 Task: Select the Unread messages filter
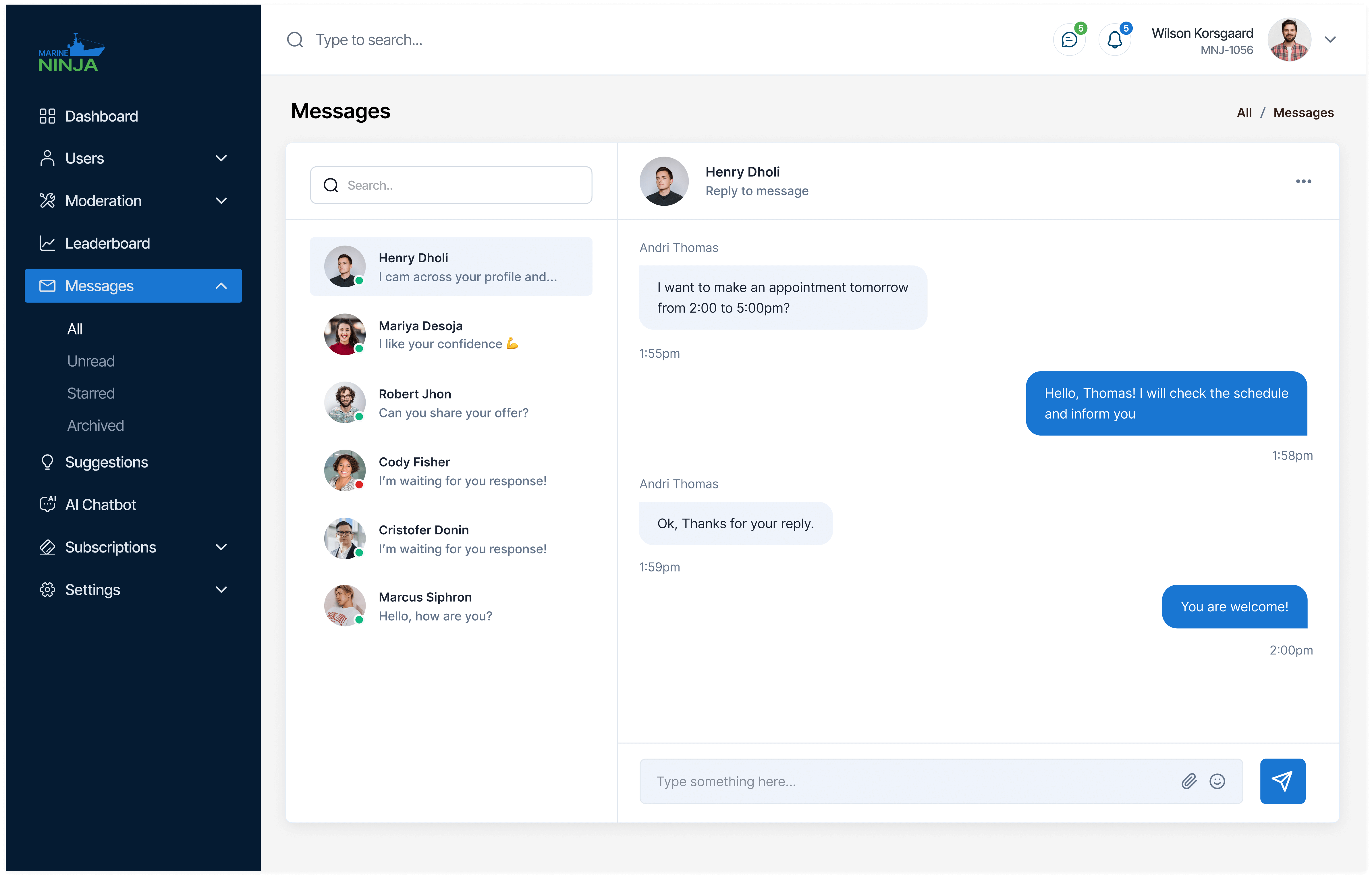click(90, 361)
